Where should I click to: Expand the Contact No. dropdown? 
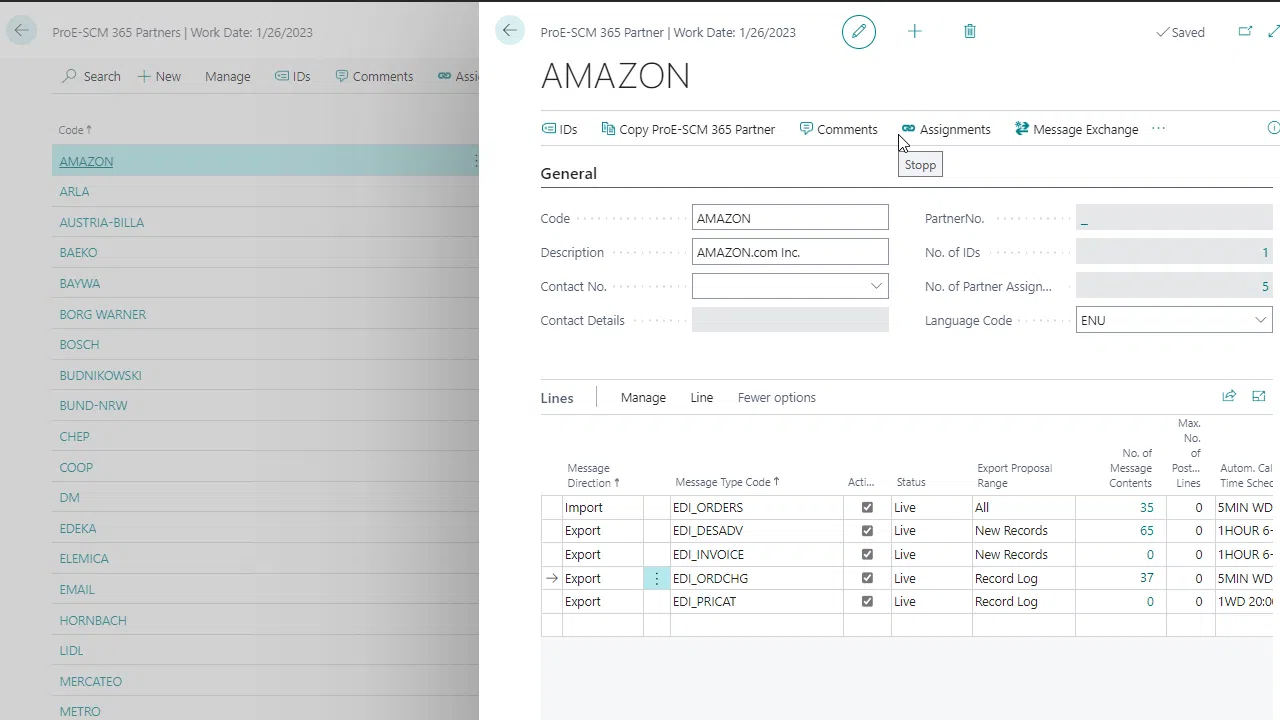[x=876, y=286]
